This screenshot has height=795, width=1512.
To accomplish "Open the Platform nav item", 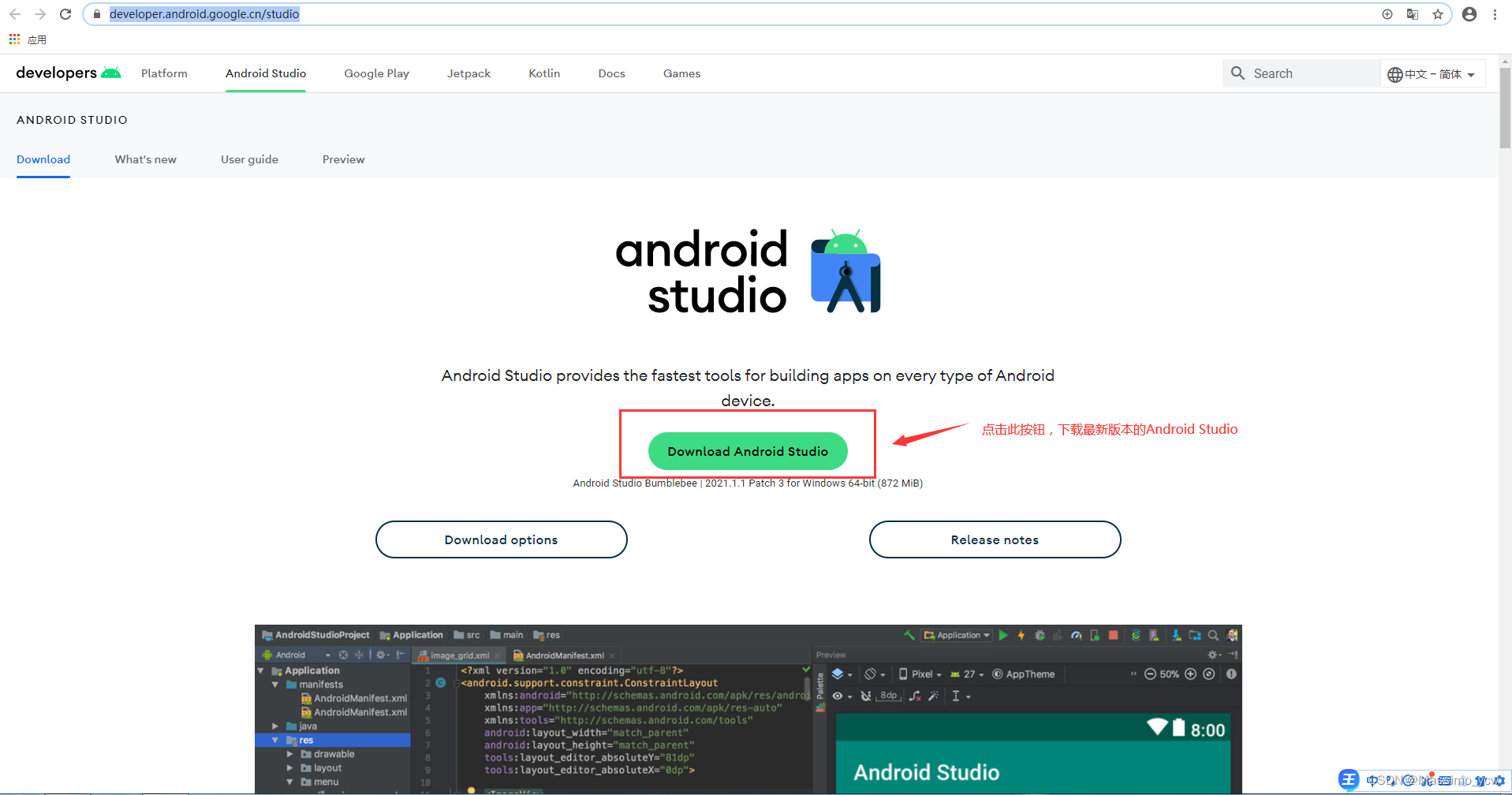I will (x=164, y=73).
